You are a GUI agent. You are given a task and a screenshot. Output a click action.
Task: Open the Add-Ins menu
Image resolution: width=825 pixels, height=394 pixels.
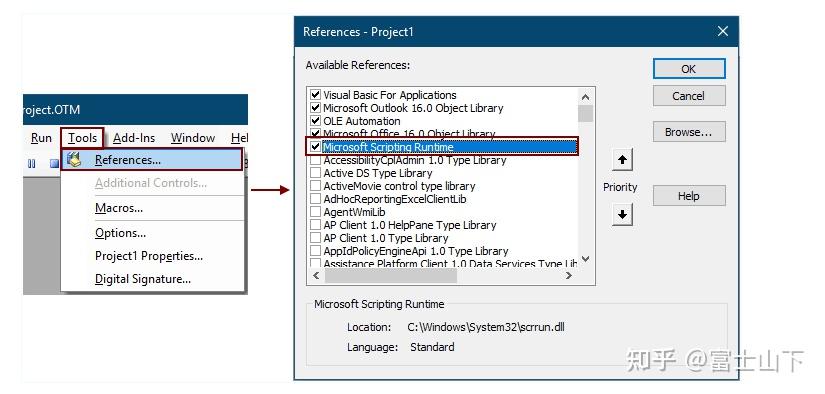pos(134,138)
